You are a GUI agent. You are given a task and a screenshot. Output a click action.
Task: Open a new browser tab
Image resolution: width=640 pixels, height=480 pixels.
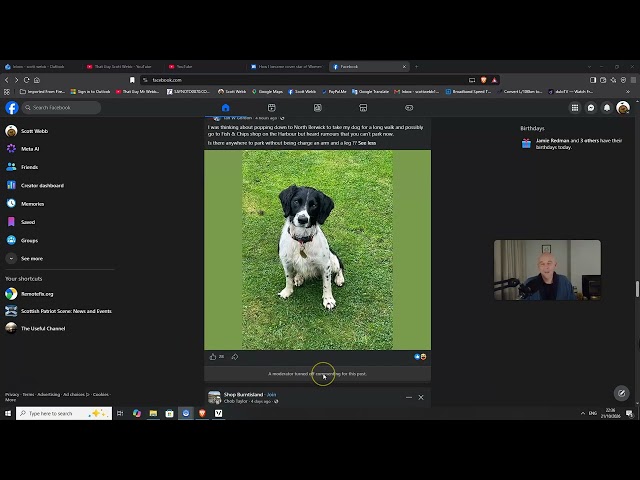tap(416, 67)
